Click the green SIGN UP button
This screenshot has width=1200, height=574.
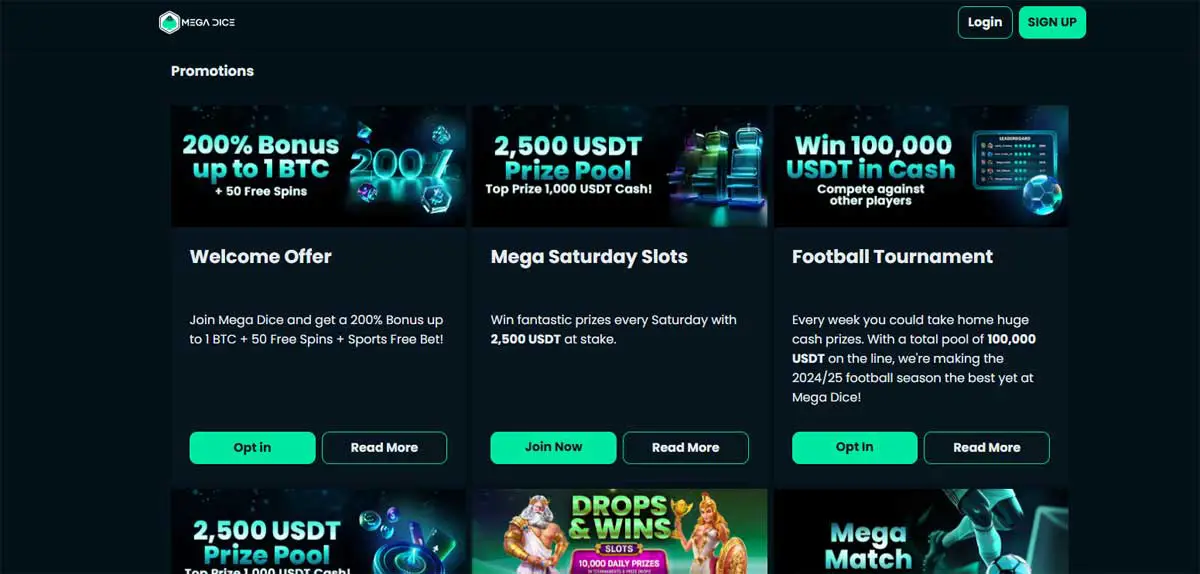point(1052,22)
